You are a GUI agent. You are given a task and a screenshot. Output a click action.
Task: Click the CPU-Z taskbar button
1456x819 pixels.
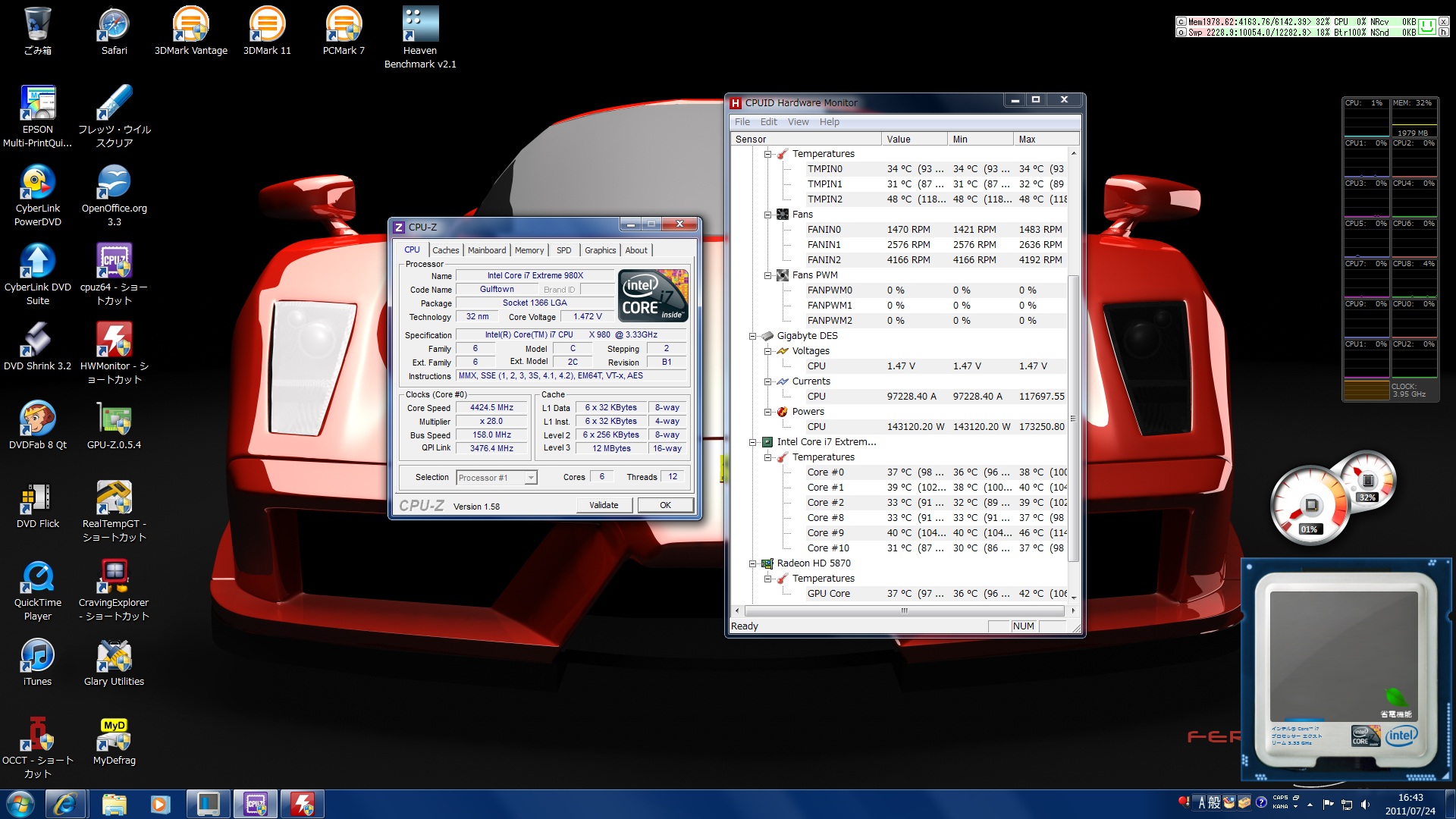click(256, 804)
